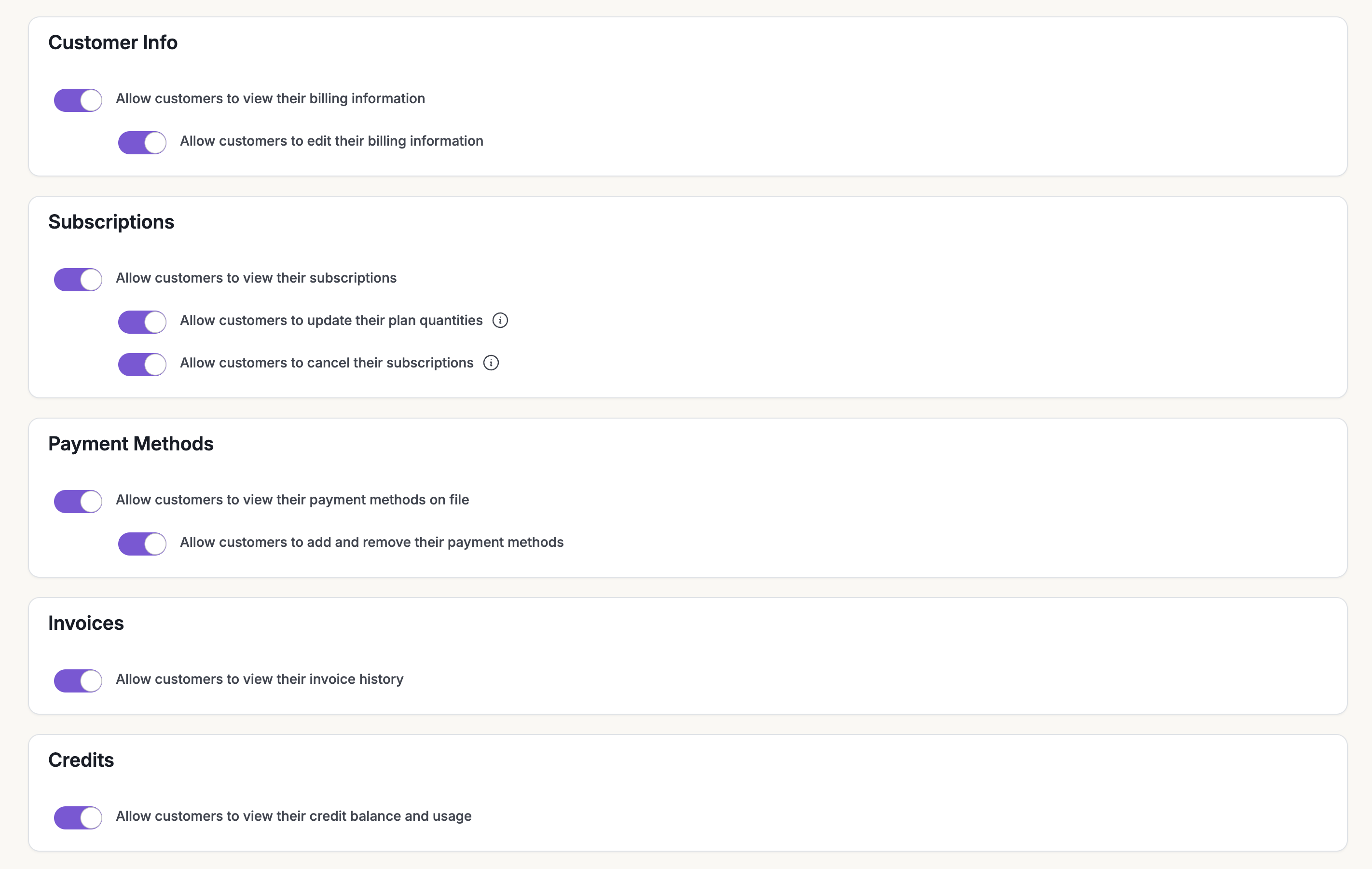Viewport: 1372px width, 869px height.
Task: Click the Subscriptions section heading
Action: [x=111, y=222]
